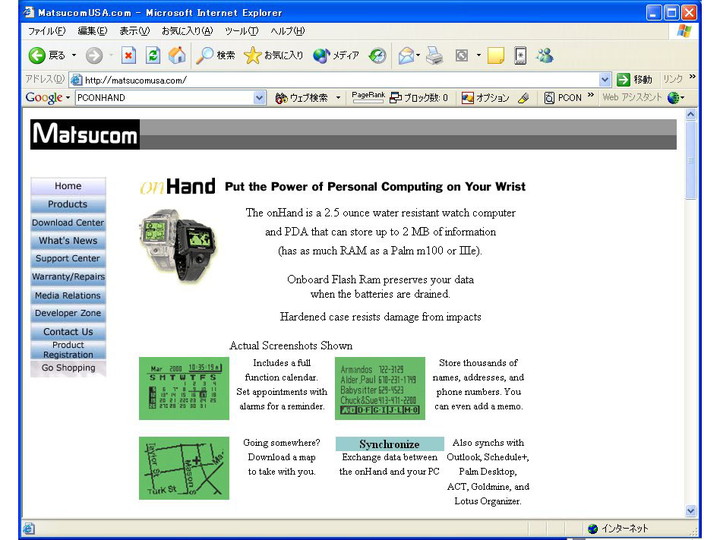Click the street map screenshot thumbnail
The width and height of the screenshot is (720, 540).
[x=184, y=468]
